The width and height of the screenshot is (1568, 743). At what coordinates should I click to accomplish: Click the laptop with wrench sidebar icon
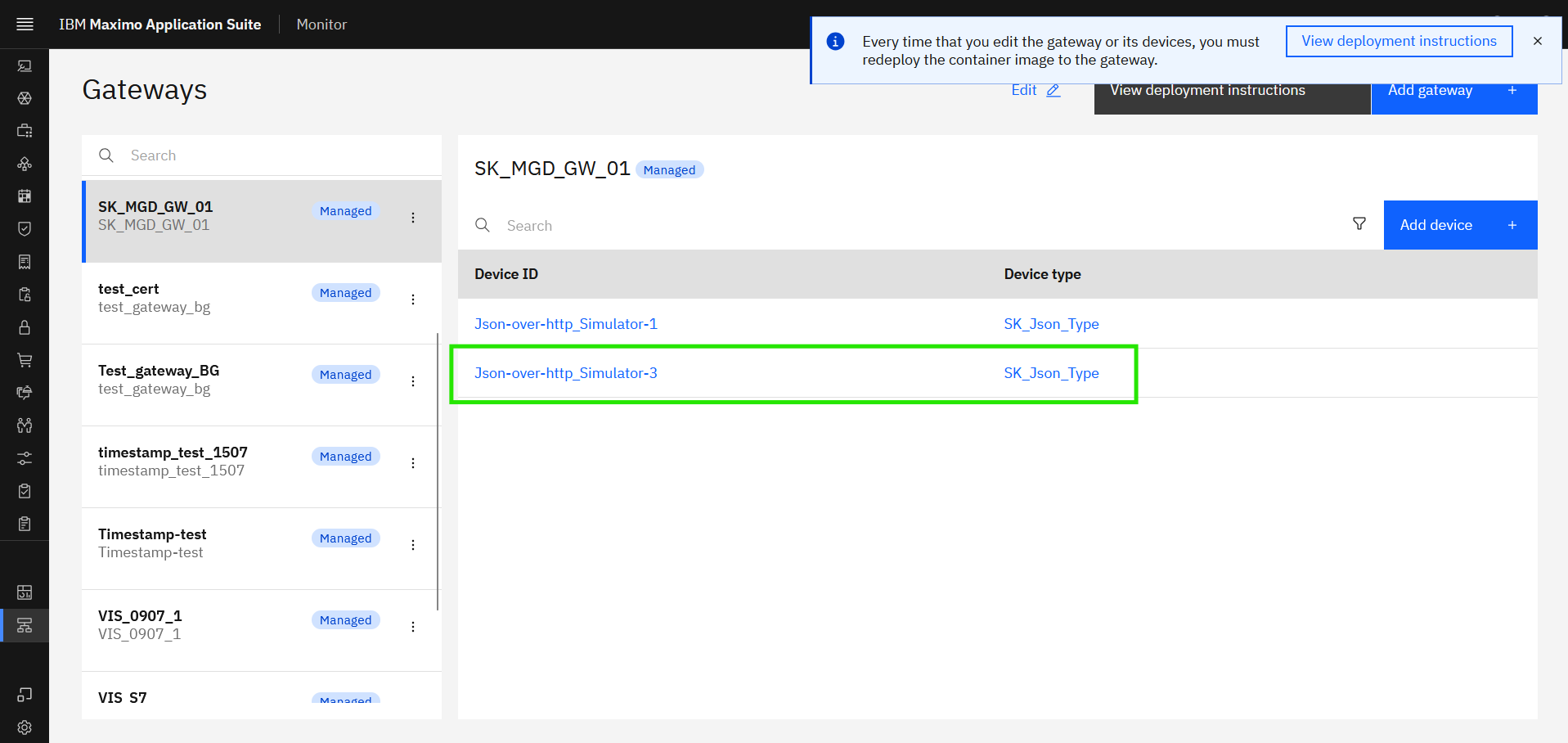coord(25,65)
